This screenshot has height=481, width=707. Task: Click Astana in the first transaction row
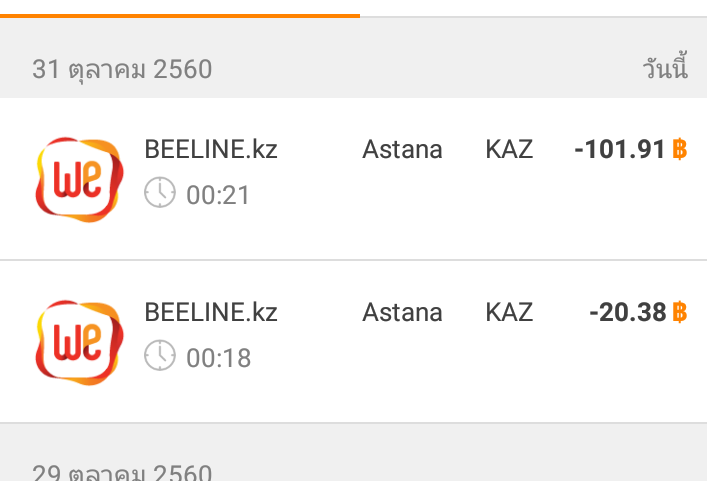[402, 149]
